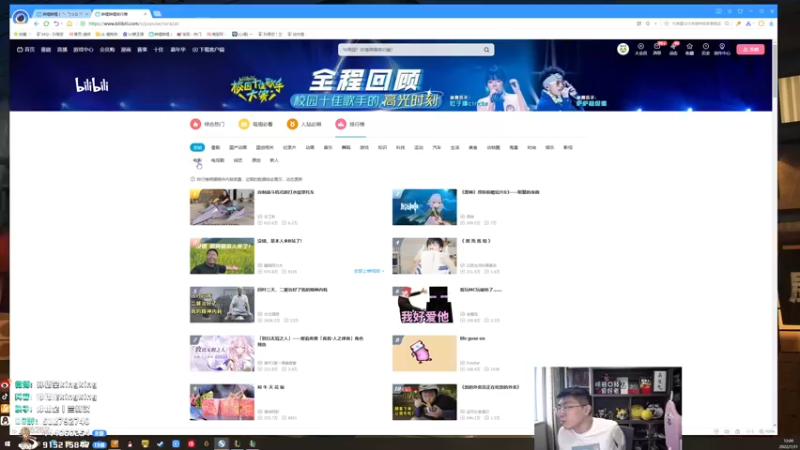The width and height of the screenshot is (800, 450).
Task: Open the 'life goes on' video title
Action: coord(472,338)
